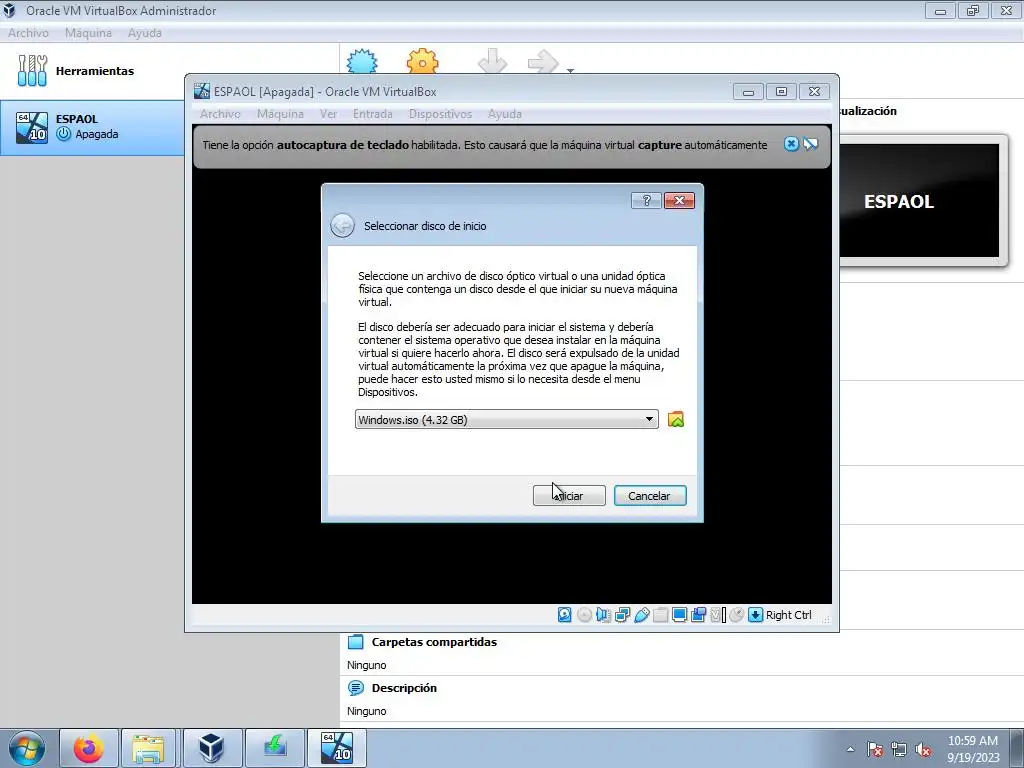Click the Right Ctrl host key label
Screen dimensions: 1024x768
coord(788,615)
